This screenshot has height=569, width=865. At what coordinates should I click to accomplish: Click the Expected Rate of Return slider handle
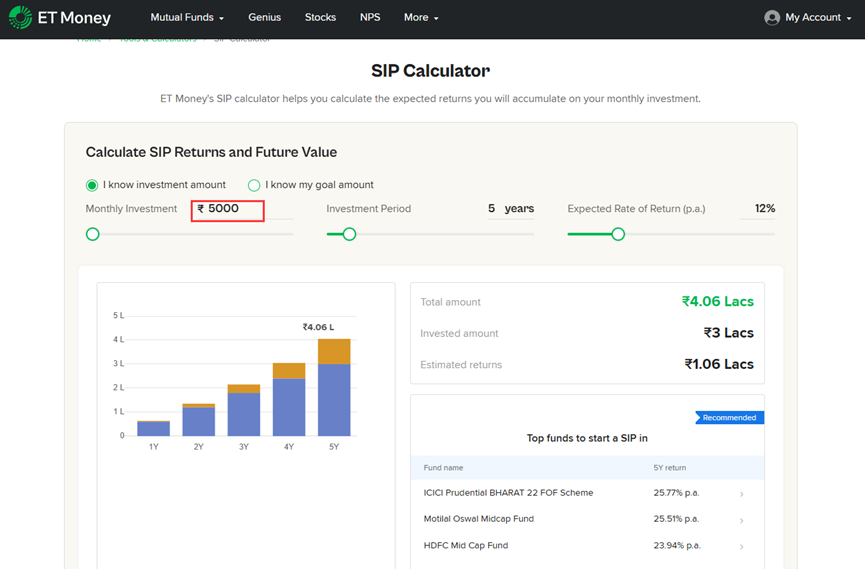pyautogui.click(x=618, y=235)
